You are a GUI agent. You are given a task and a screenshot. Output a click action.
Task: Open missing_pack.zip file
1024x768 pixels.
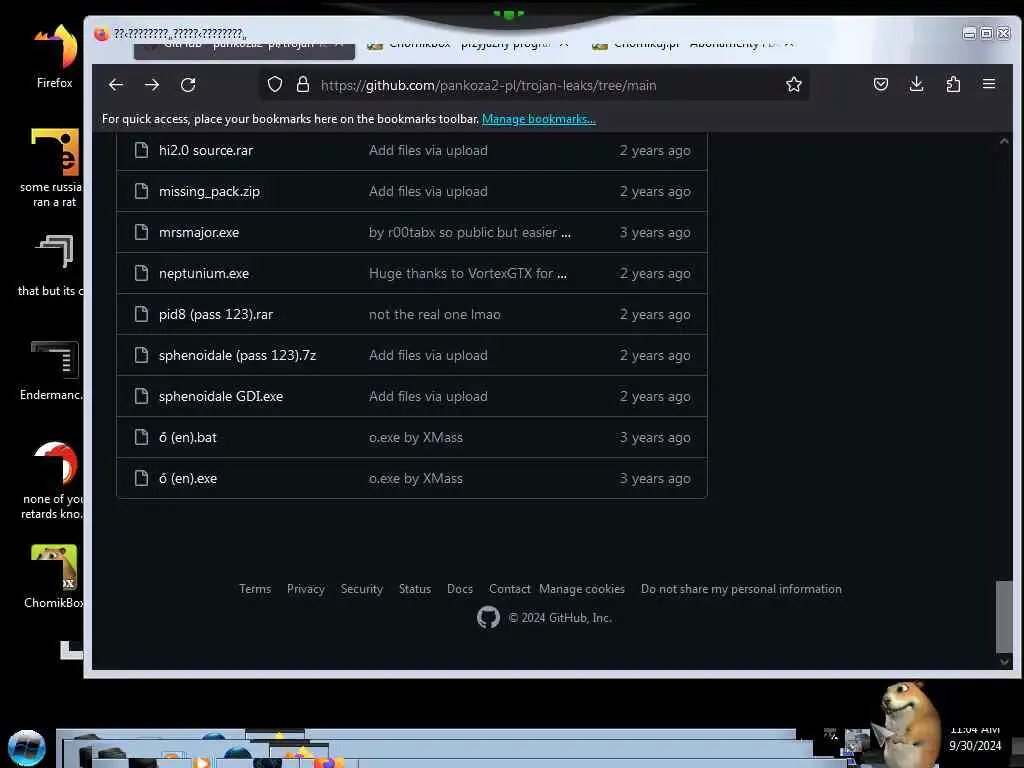click(209, 191)
